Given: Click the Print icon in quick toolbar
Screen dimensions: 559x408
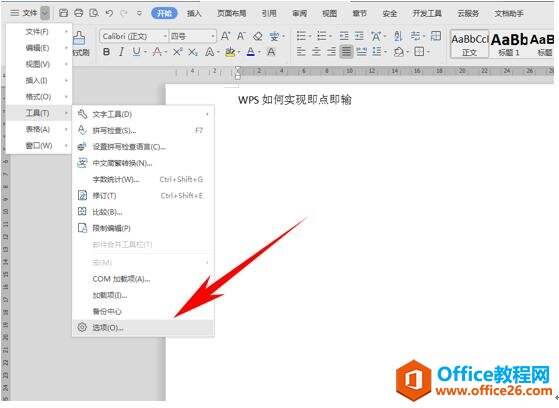Looking at the screenshot, I should (78, 13).
